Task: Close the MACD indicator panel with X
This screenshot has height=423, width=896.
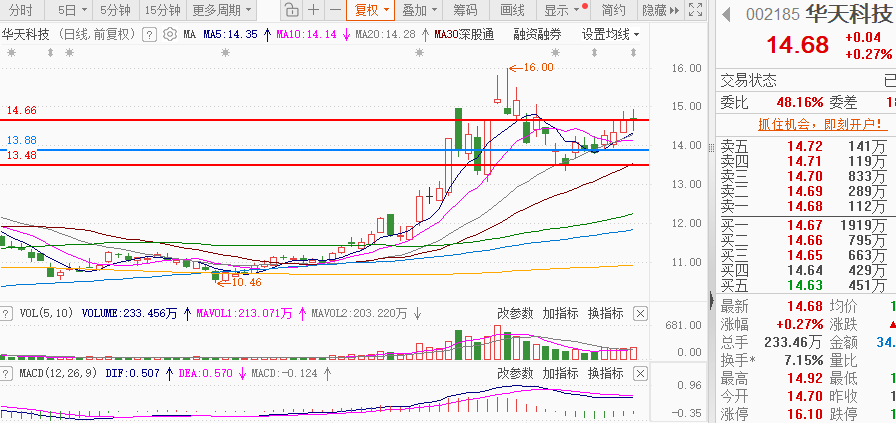Action: [x=641, y=374]
